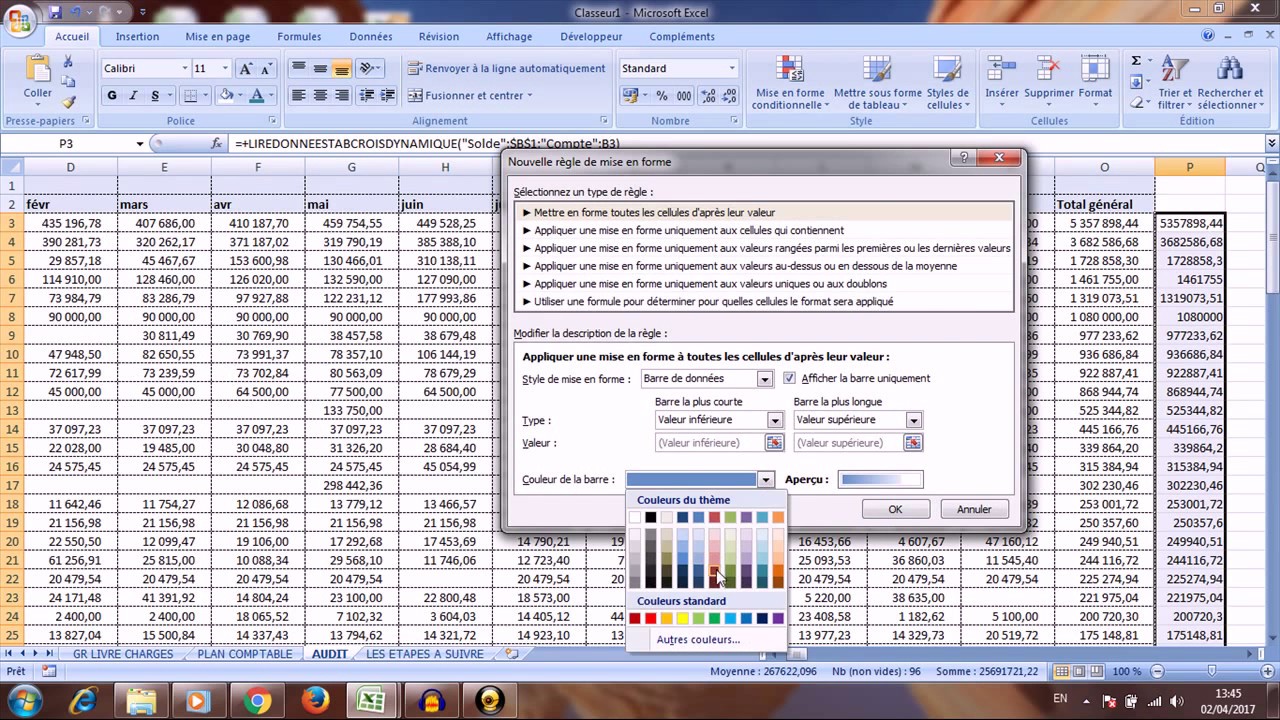1280x720 pixels.
Task: Click the Google Chrome taskbar icon
Action: [x=257, y=700]
